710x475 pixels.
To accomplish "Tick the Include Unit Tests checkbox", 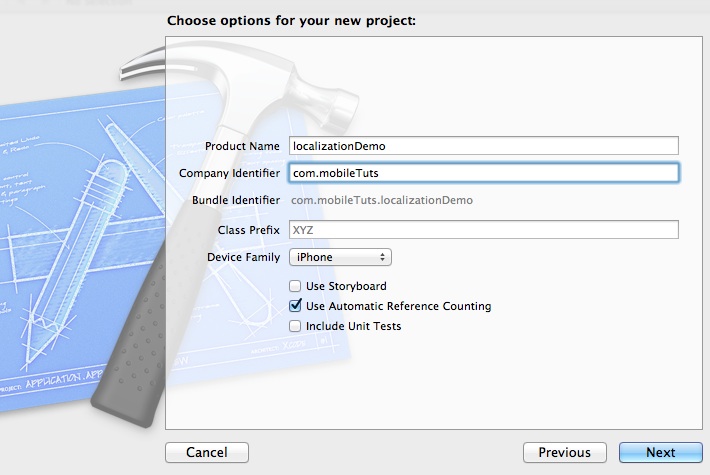I will [x=295, y=326].
